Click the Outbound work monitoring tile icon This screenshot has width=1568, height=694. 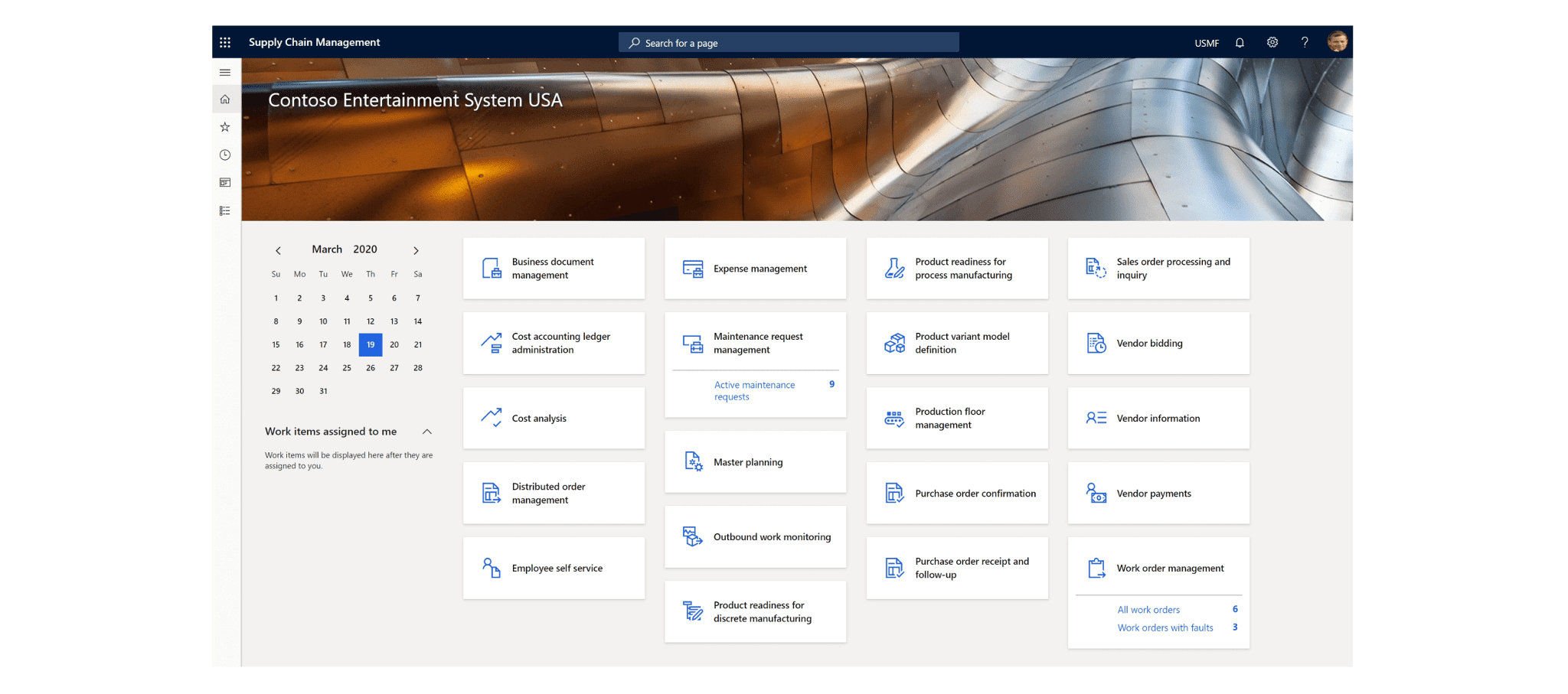pos(693,536)
